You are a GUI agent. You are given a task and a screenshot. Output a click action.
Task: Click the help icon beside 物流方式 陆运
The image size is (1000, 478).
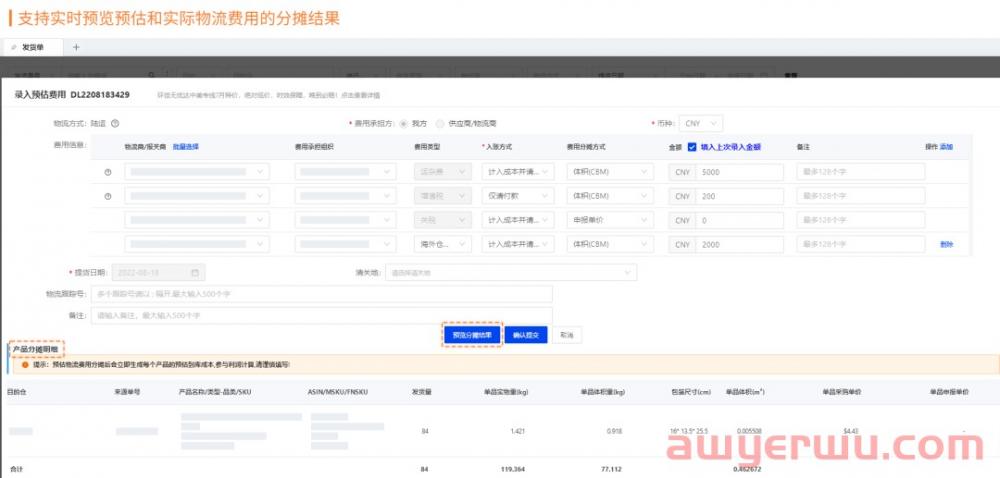(115, 124)
